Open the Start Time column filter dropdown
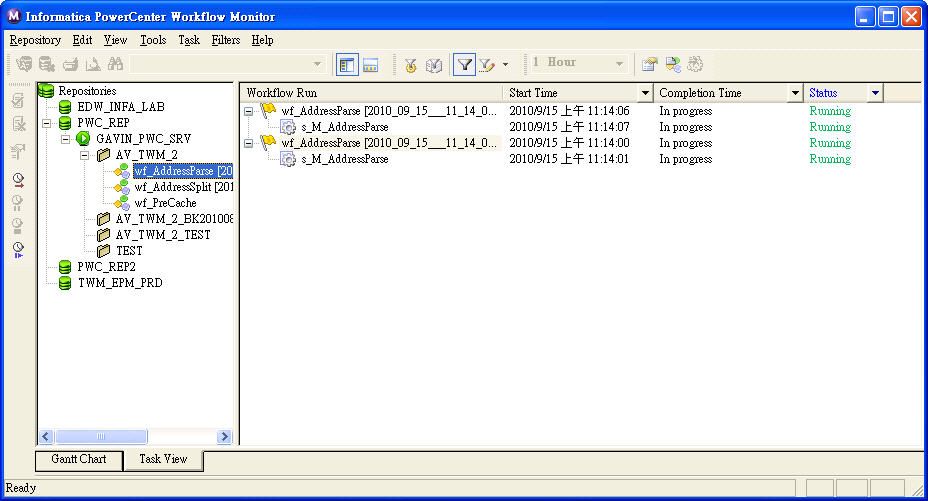The width and height of the screenshot is (928, 501). 645,93
